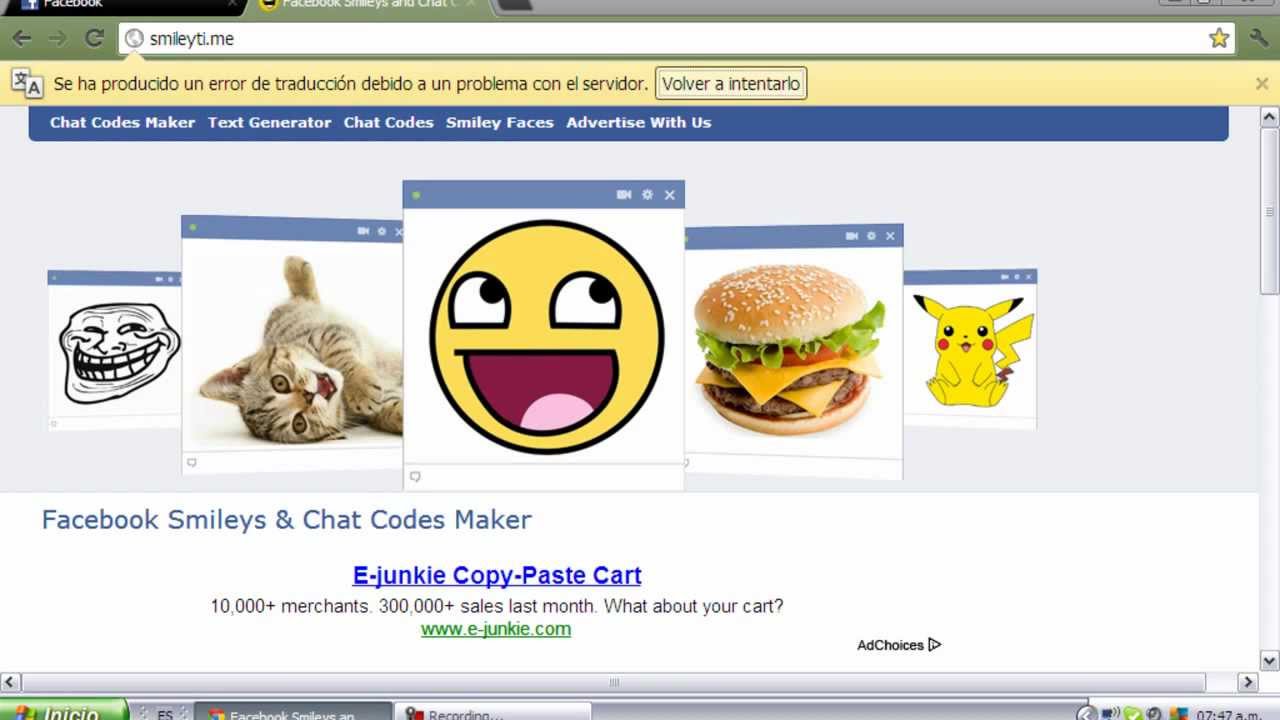Open the www.e-junkie.com link

click(x=496, y=629)
